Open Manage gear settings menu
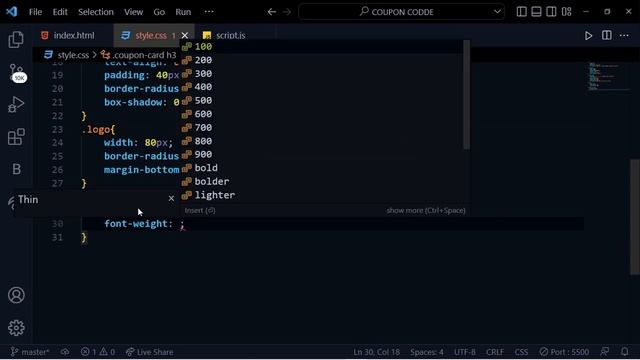 pyautogui.click(x=16, y=327)
